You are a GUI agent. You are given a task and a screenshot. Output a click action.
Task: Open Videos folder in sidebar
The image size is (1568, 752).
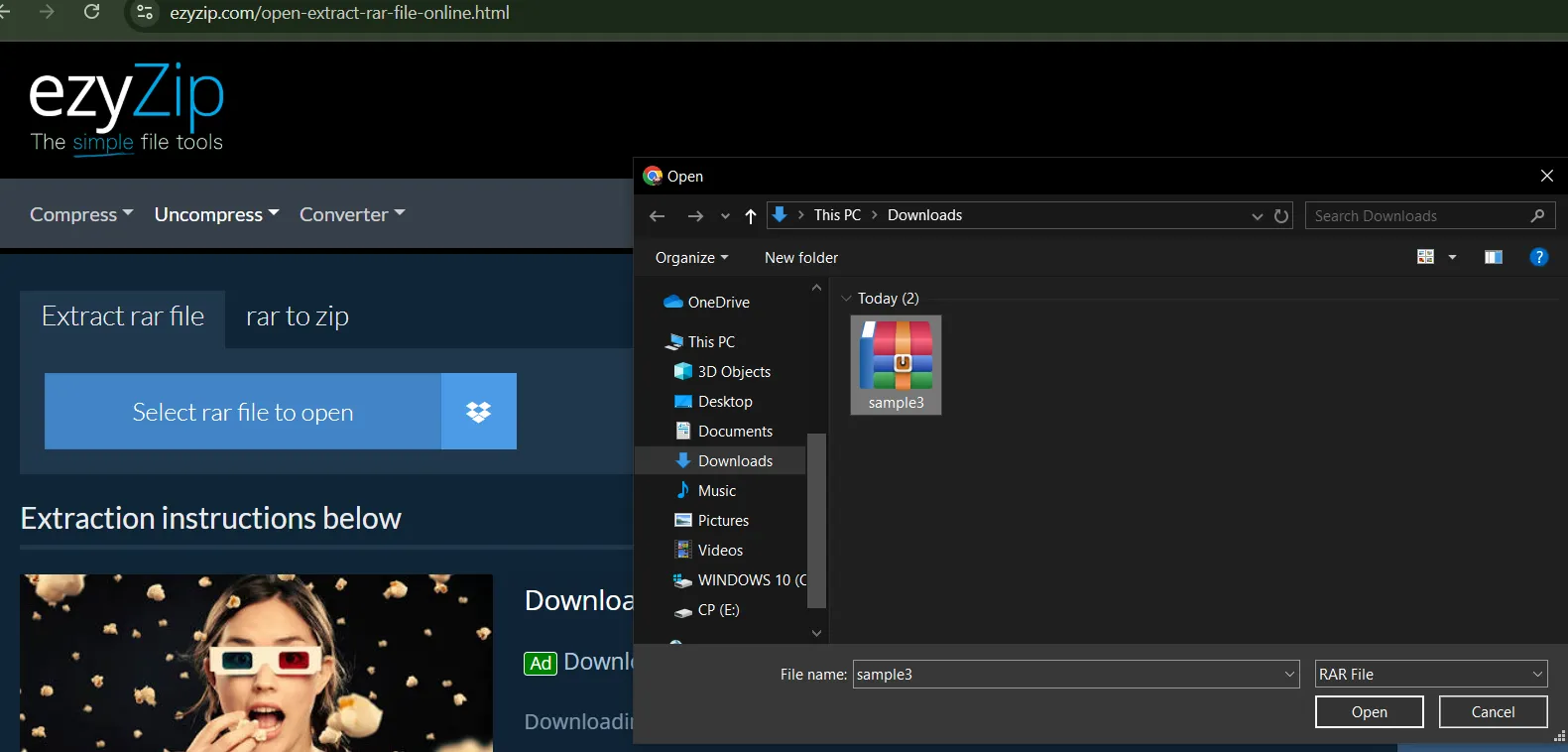(709, 550)
